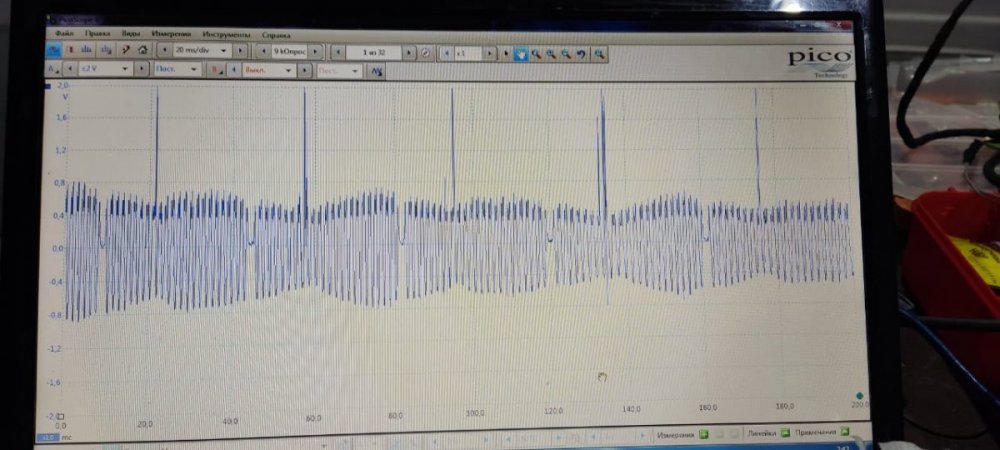Screen dimensions: 1000x450
Task: Increase timebase with right arrow
Action: pos(240,50)
